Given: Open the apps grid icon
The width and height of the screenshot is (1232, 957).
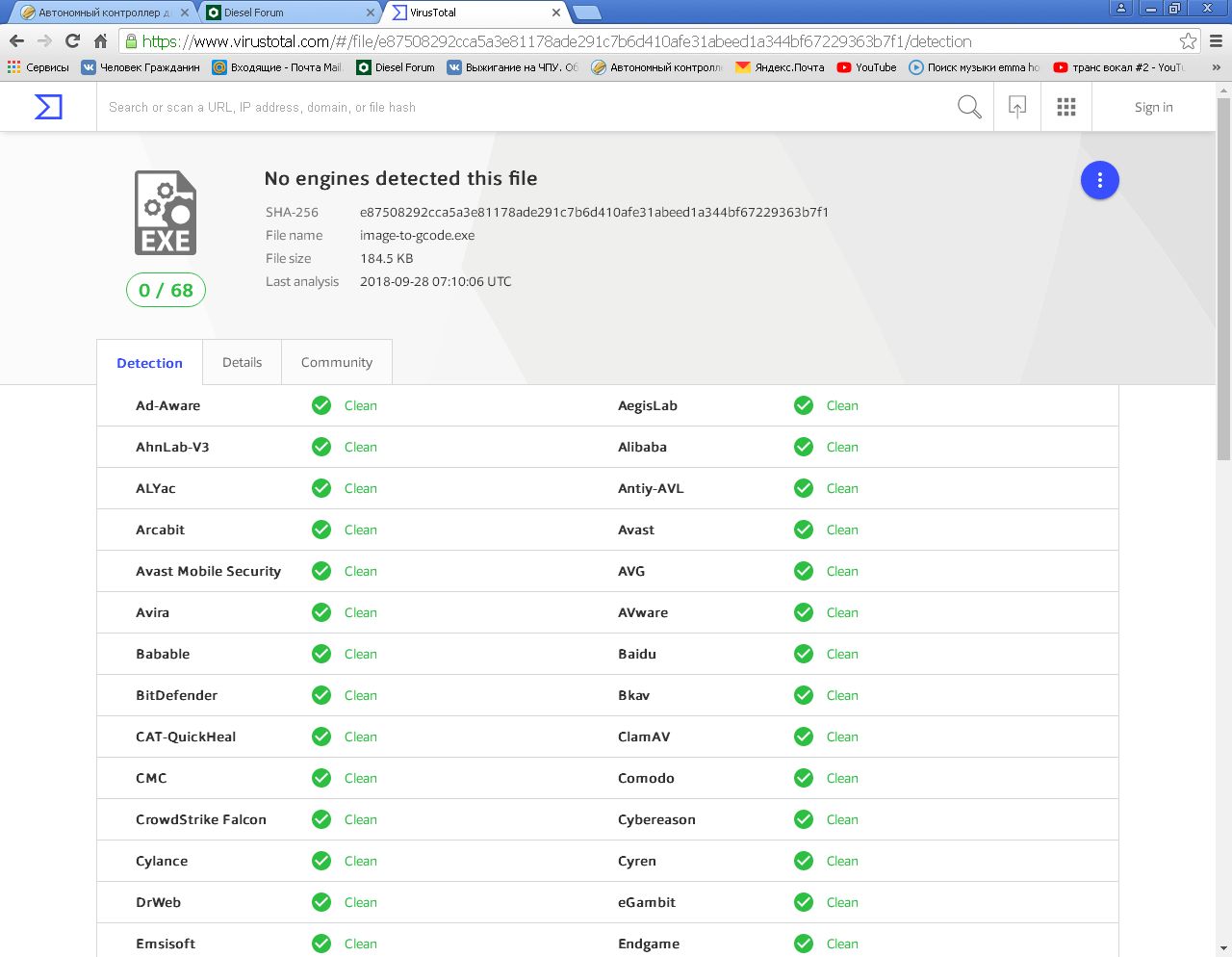Looking at the screenshot, I should point(1066,107).
